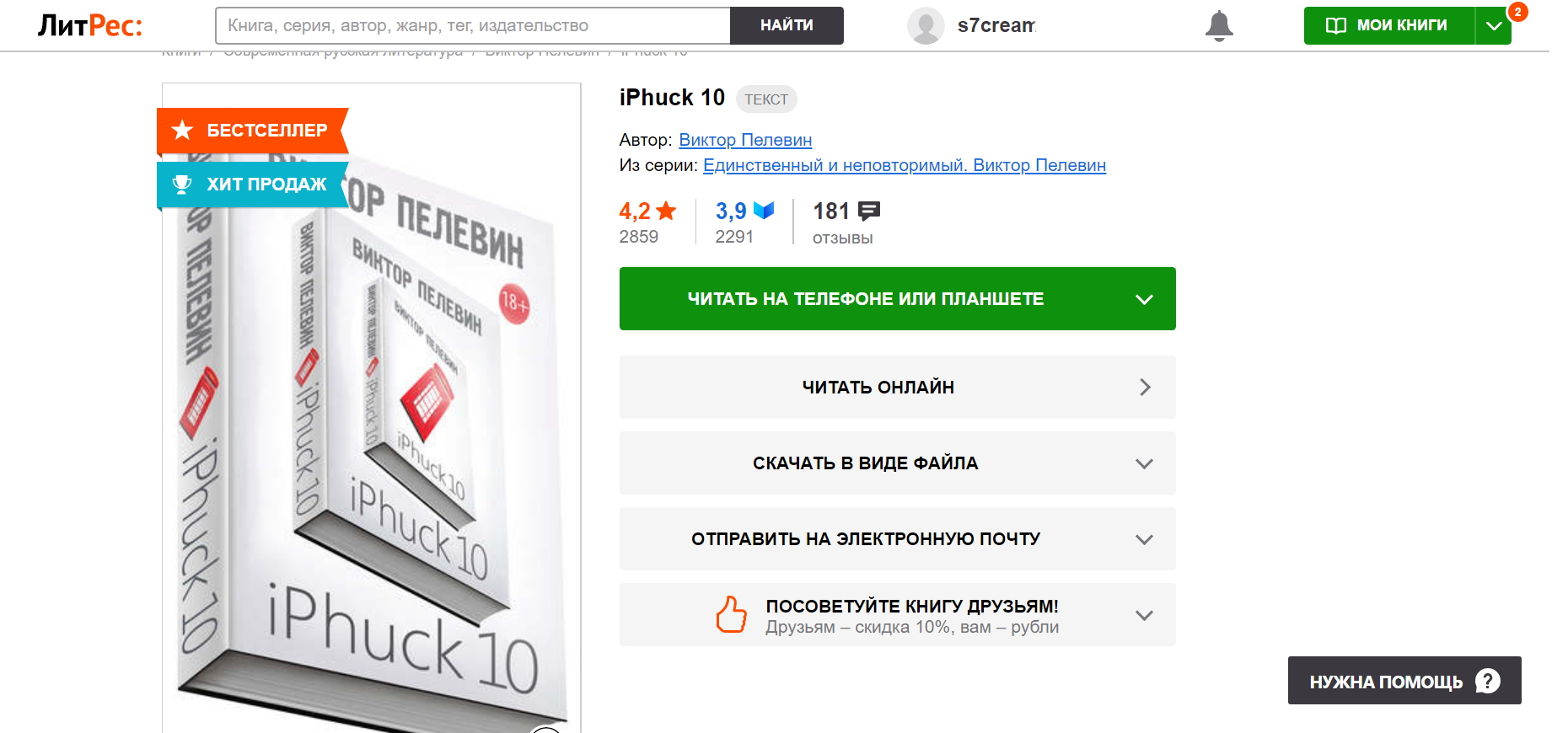Open the user avatar profile icon
This screenshot has width=1568, height=733.
[x=925, y=26]
